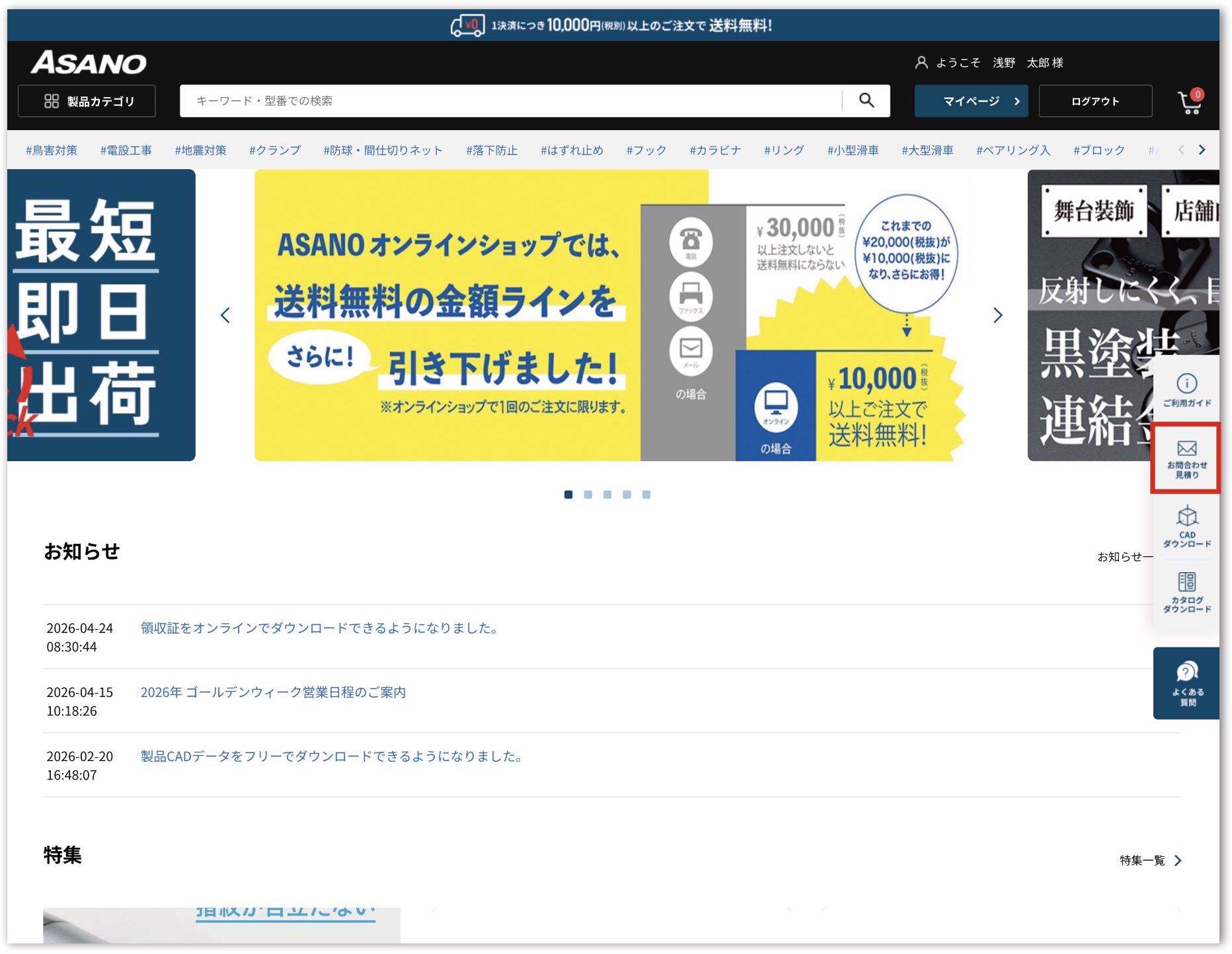Open #地震対策 tag
The width and height of the screenshot is (1232, 954).
click(201, 150)
